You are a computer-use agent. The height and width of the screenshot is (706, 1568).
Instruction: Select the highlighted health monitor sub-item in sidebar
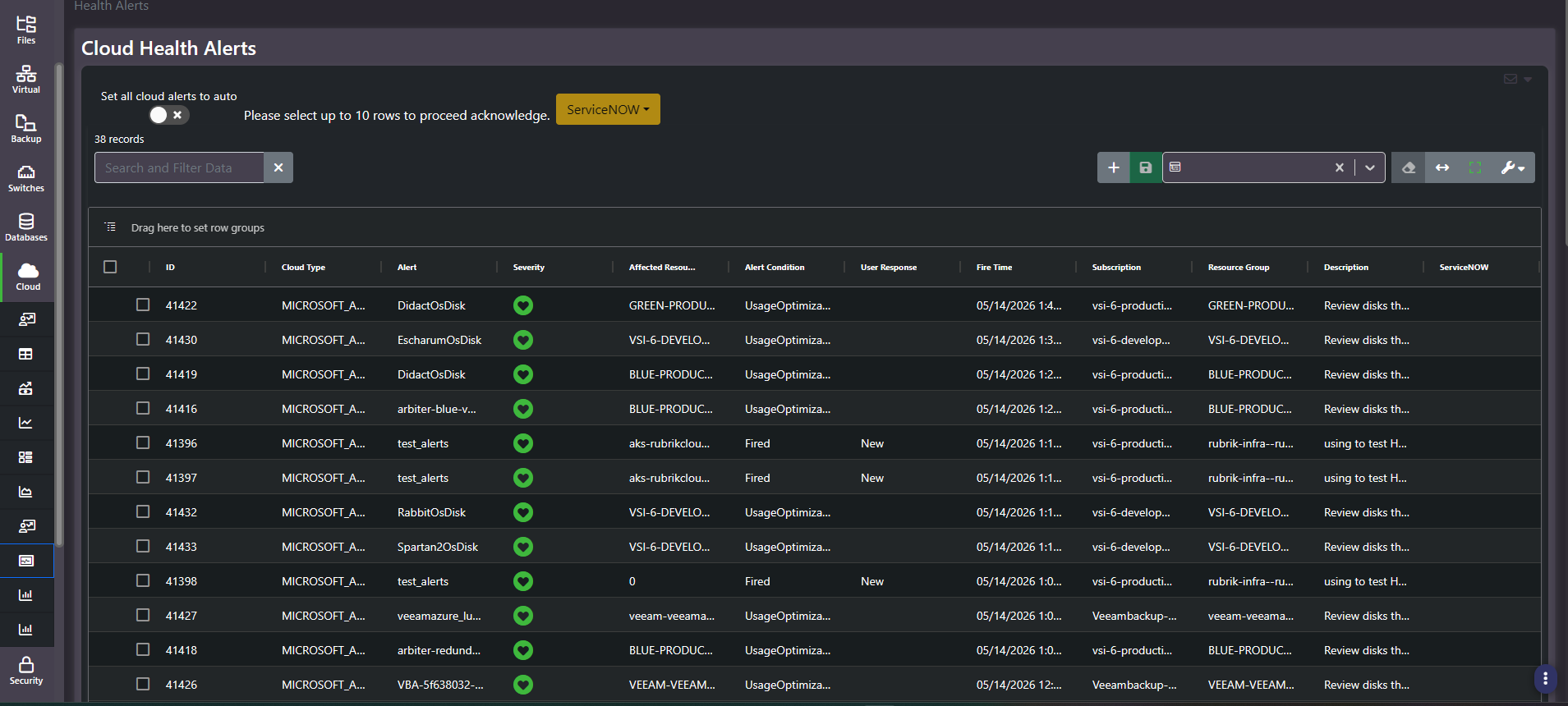[26, 561]
